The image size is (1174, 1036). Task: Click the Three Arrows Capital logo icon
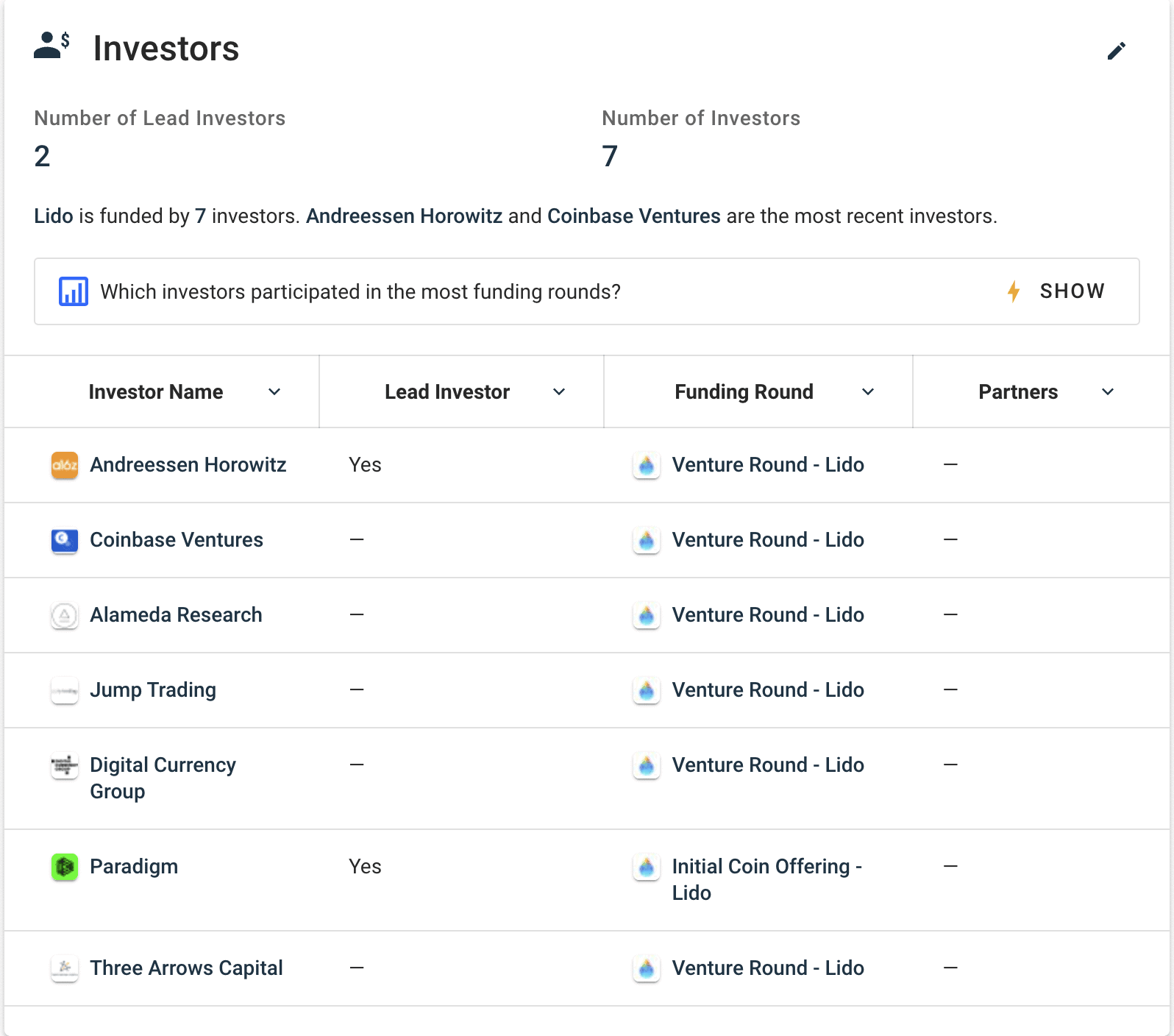[x=65, y=968]
